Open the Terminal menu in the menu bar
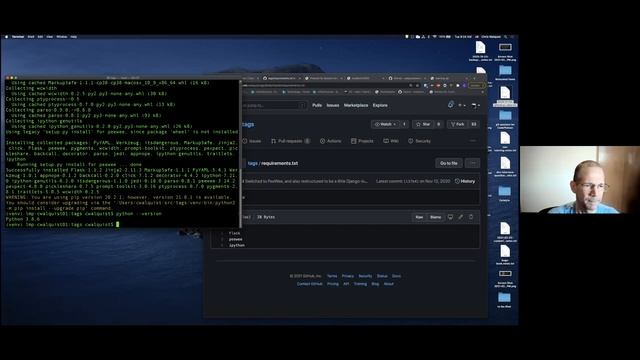Viewport: 640px width, 360px height. point(18,37)
